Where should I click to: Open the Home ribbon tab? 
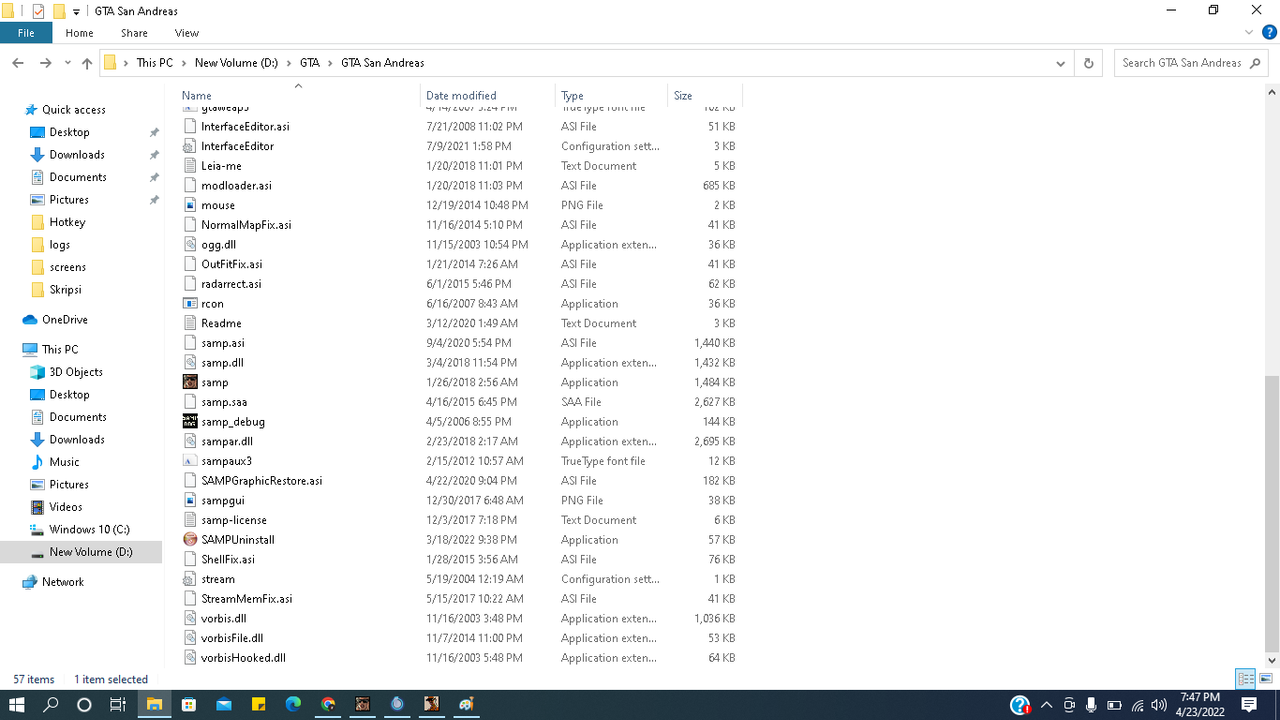[x=79, y=33]
